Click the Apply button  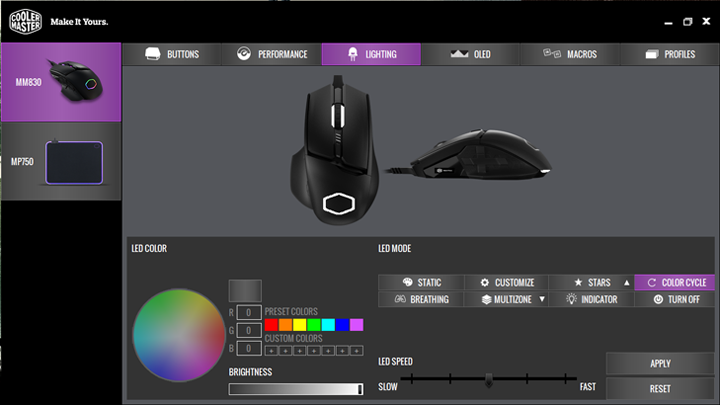click(x=660, y=363)
